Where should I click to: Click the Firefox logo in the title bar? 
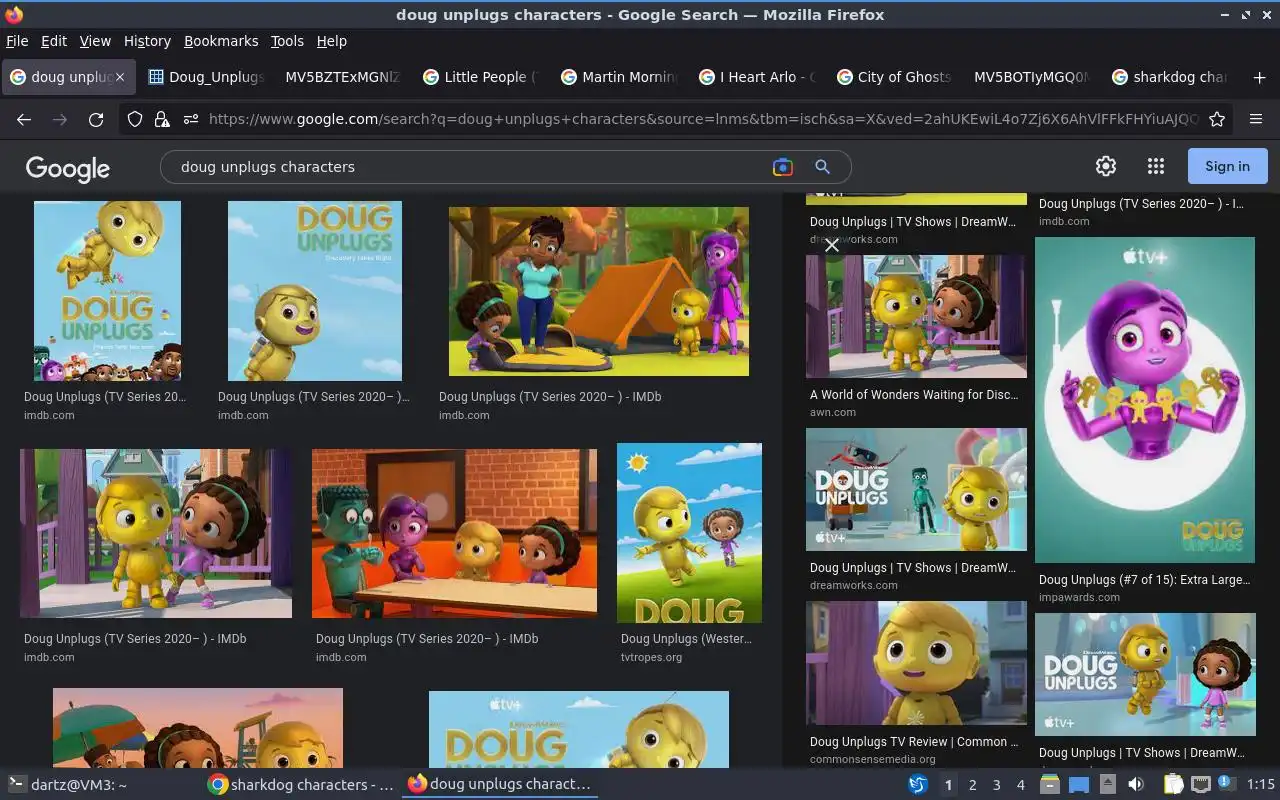pos(14,14)
